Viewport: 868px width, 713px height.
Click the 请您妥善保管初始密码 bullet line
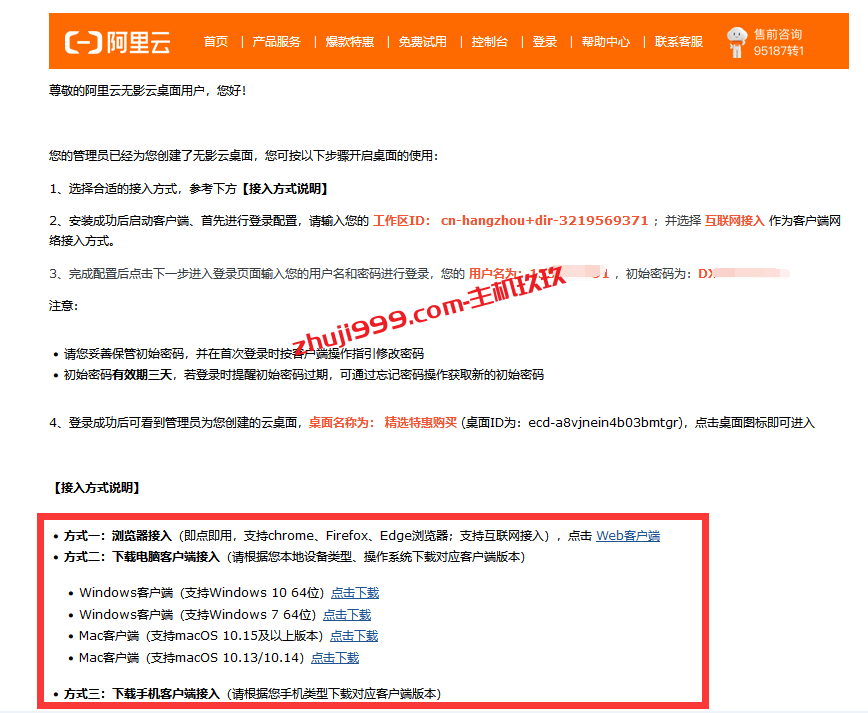click(x=244, y=354)
